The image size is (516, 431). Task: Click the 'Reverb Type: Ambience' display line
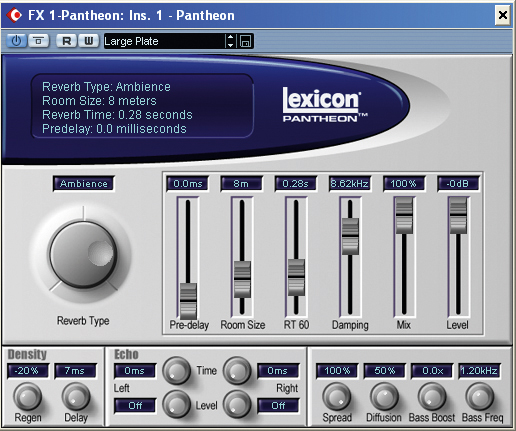pyautogui.click(x=106, y=87)
